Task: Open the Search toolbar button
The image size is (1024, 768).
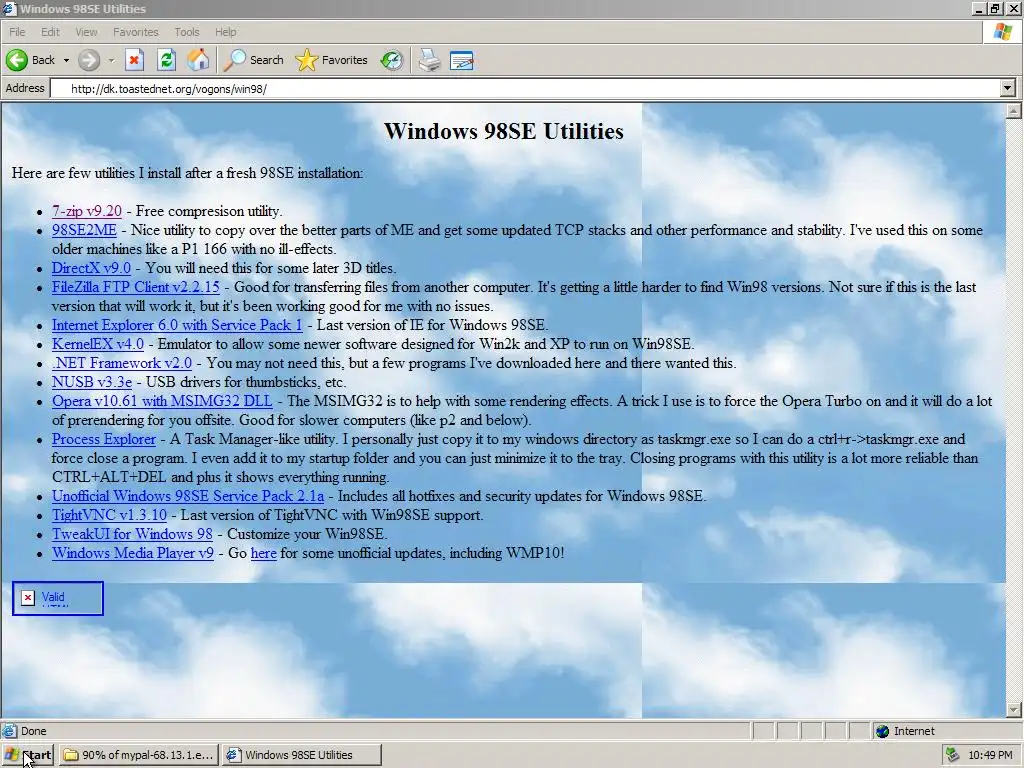Action: click(x=253, y=60)
